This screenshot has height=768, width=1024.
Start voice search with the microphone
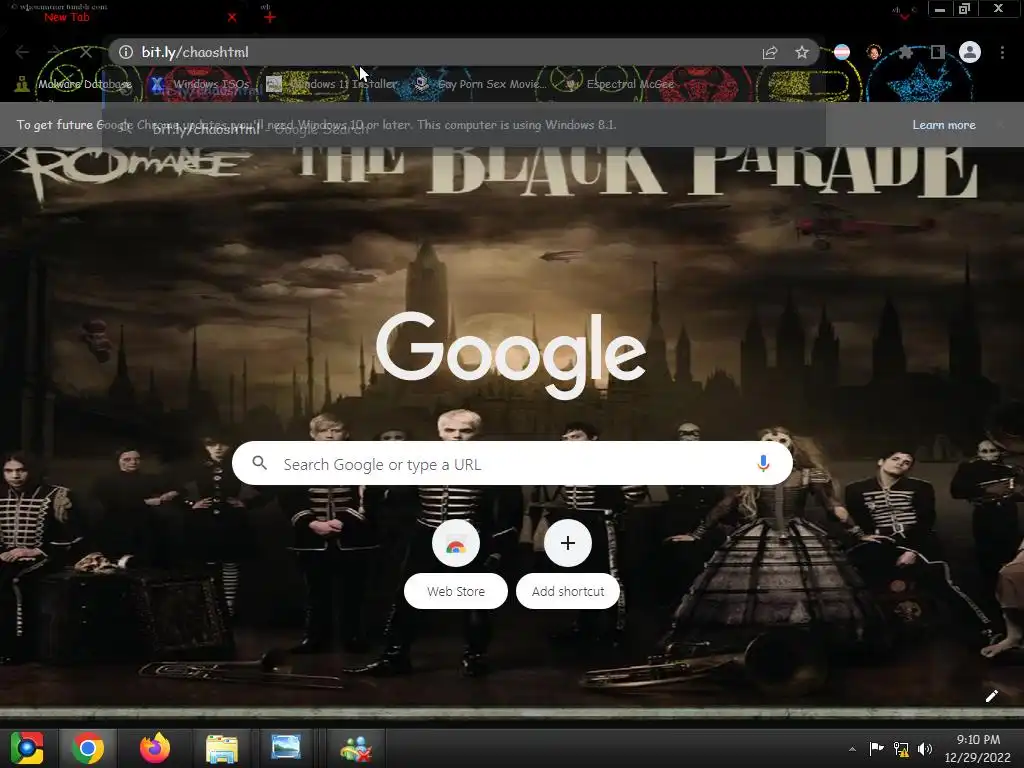763,464
